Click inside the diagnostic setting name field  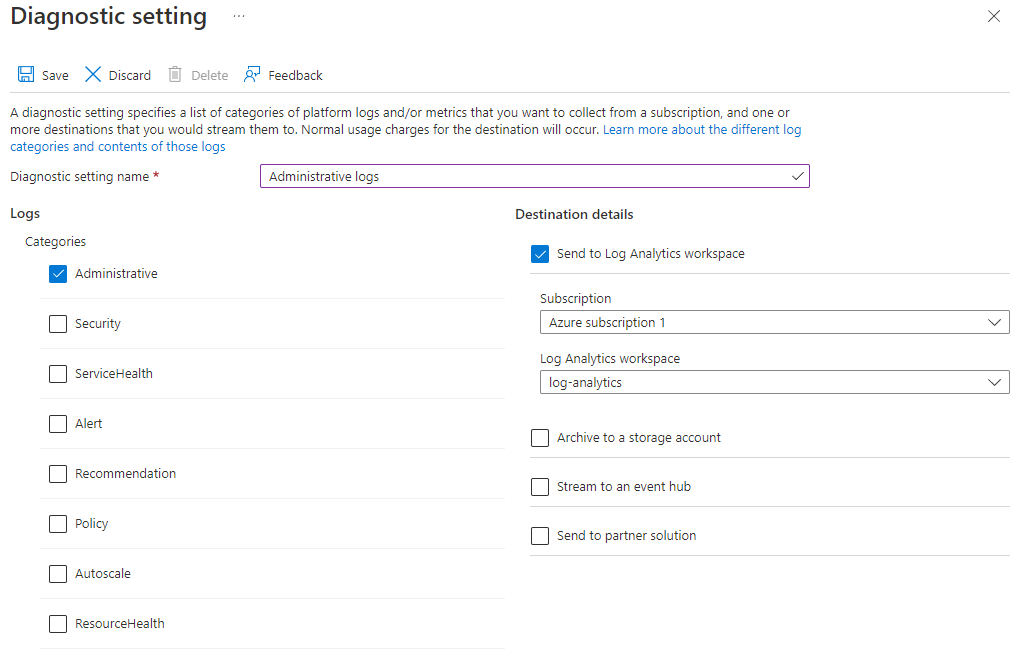tap(500, 175)
